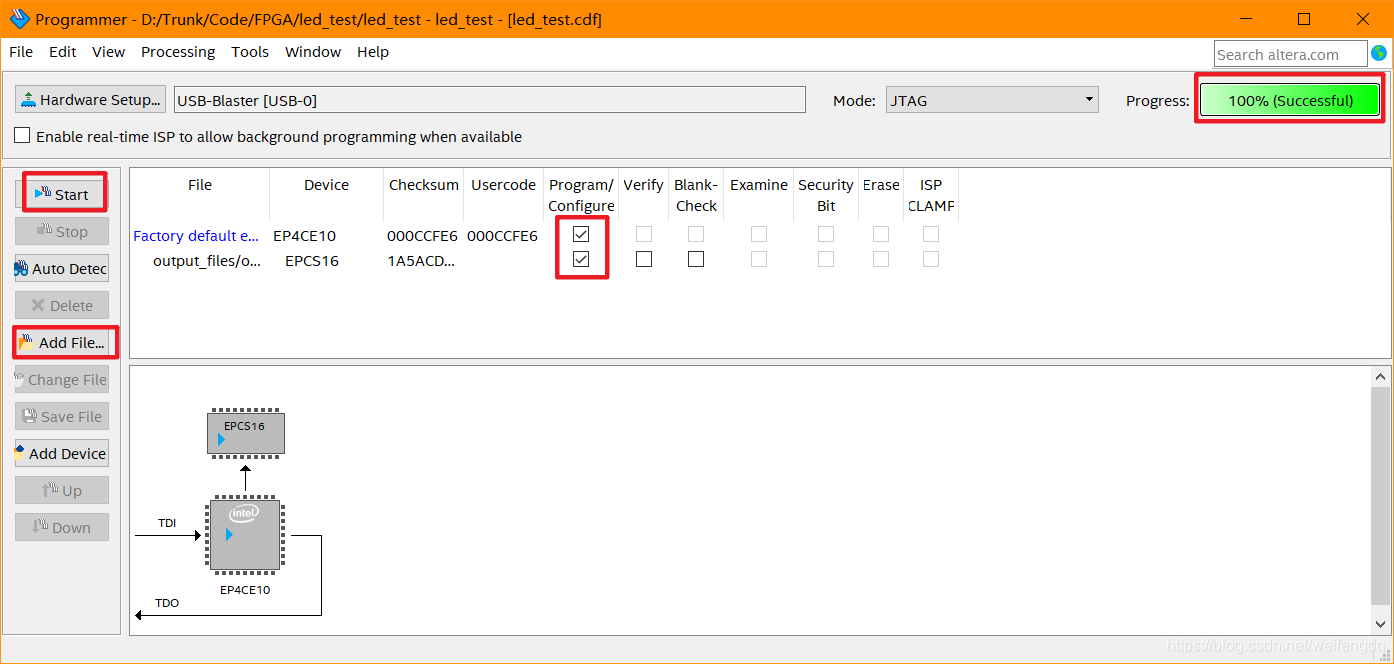The image size is (1394, 664).
Task: Toggle Erase checkbox for EP4CE10
Action: pyautogui.click(x=881, y=234)
